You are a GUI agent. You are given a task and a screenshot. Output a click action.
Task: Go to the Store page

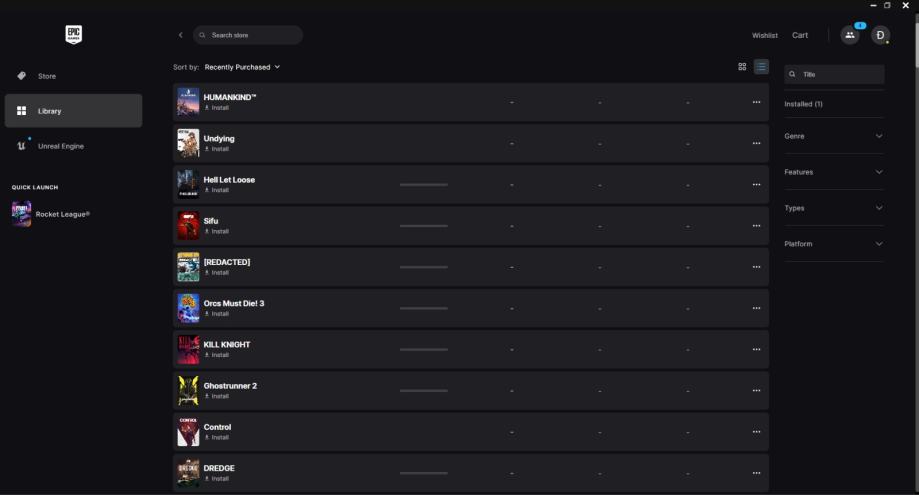pyautogui.click(x=47, y=76)
